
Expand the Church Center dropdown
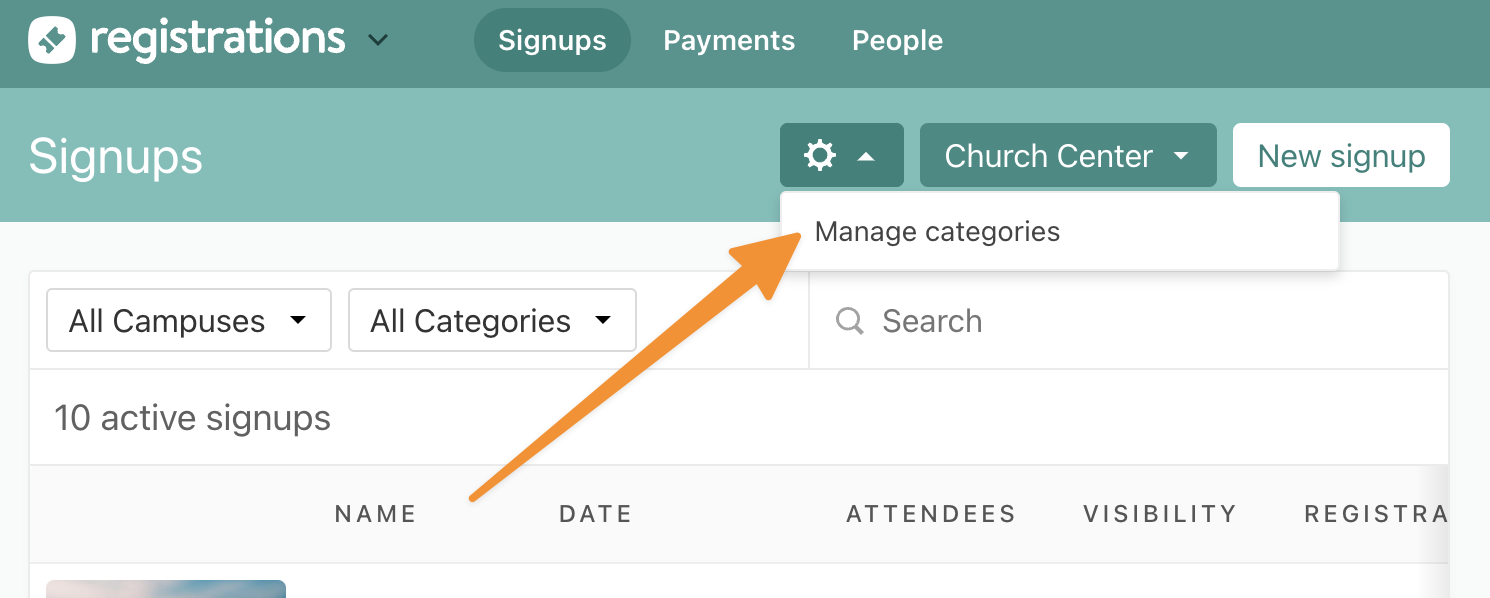pyautogui.click(x=1068, y=155)
